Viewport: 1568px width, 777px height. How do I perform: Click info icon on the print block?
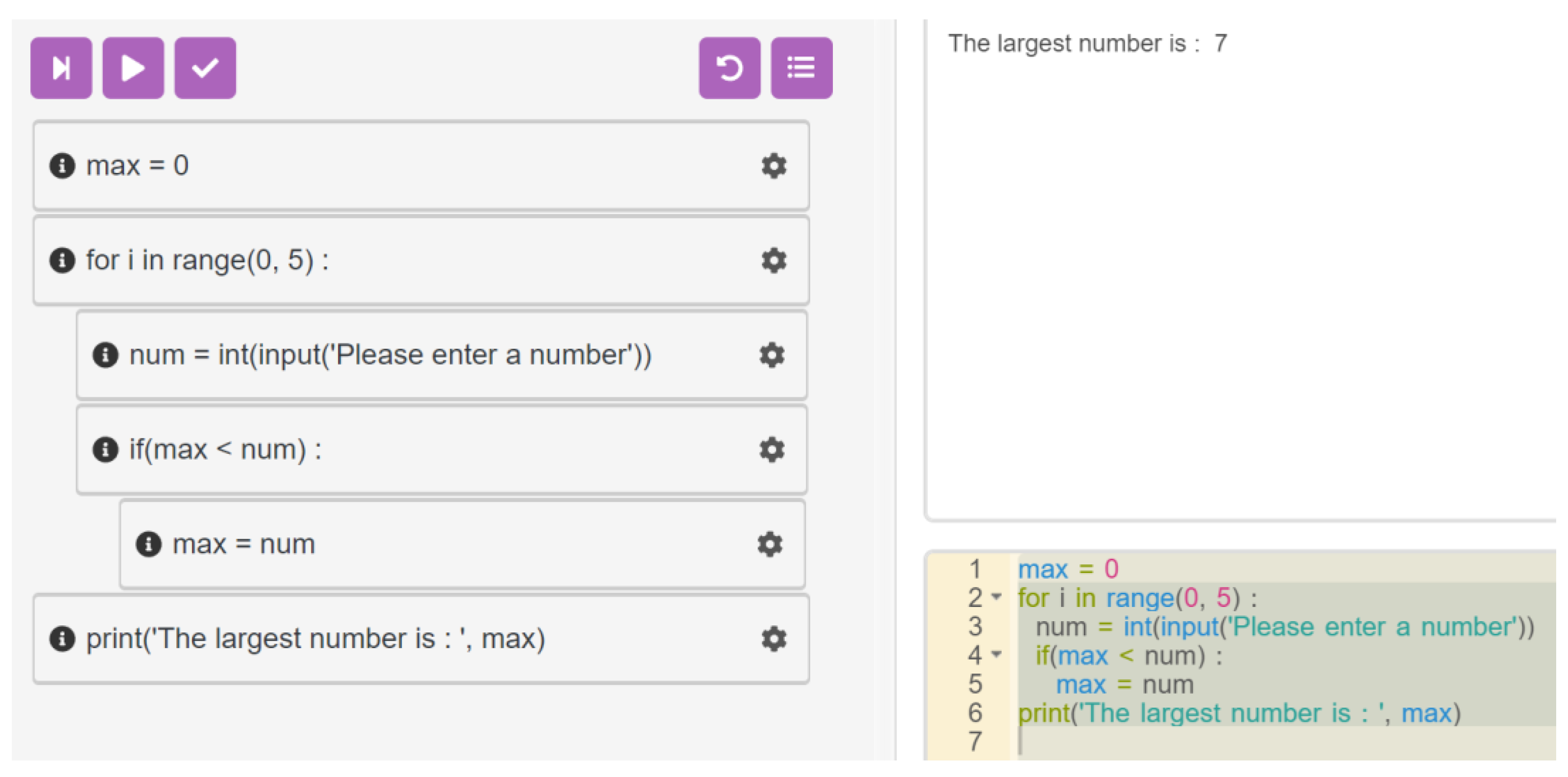coord(62,639)
